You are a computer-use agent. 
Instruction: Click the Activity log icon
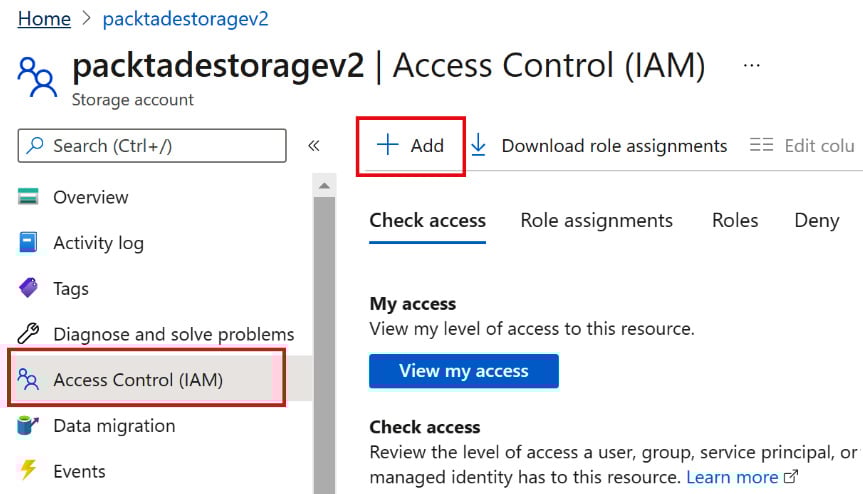pyautogui.click(x=28, y=243)
